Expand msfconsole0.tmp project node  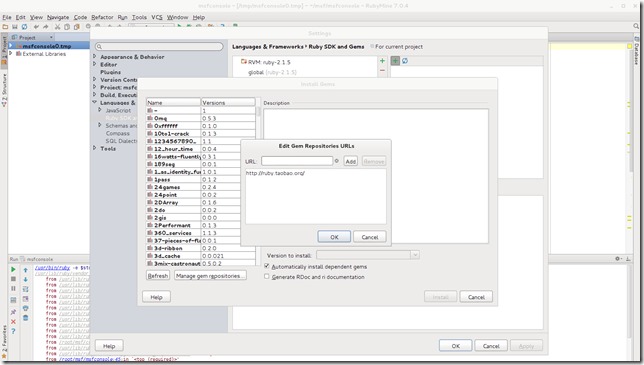point(11,46)
